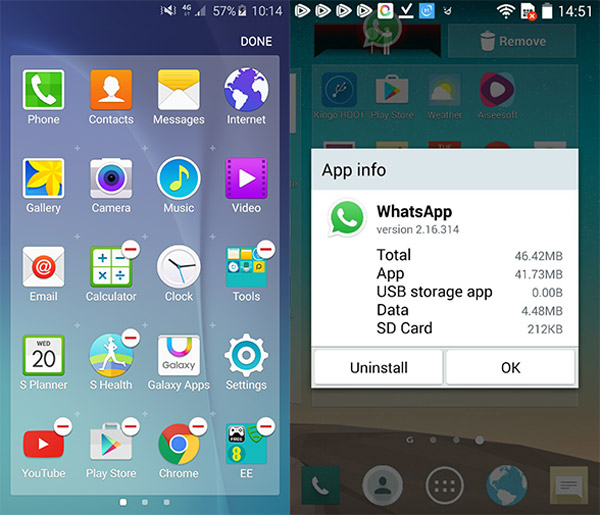Screen dimensions: 600x515
Task: Tap the SD Card 212KB value
Action: [x=545, y=329]
